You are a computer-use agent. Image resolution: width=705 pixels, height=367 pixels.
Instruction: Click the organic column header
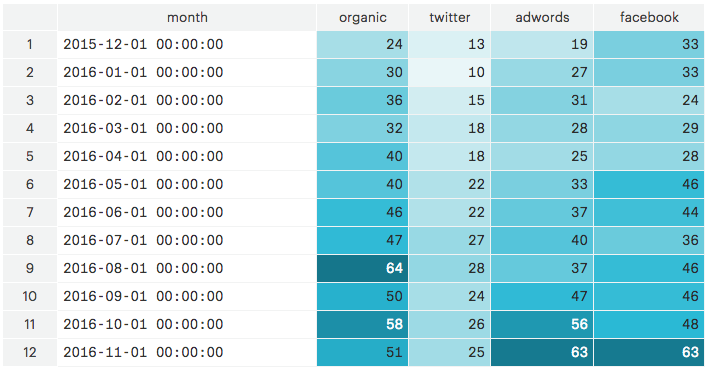[362, 18]
